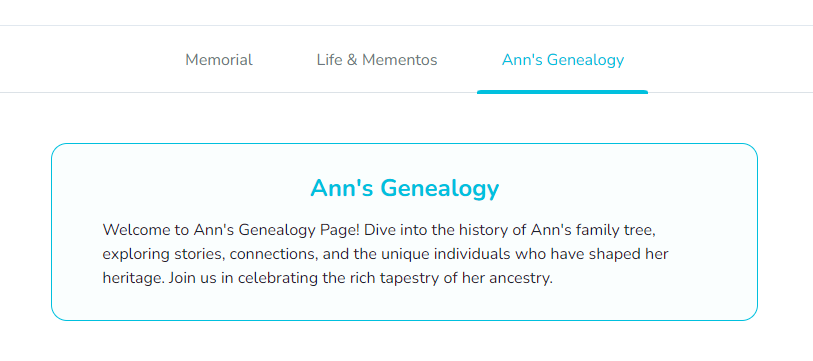Click the word 'Welcome' in the description
This screenshot has width=813, height=361.
136,230
